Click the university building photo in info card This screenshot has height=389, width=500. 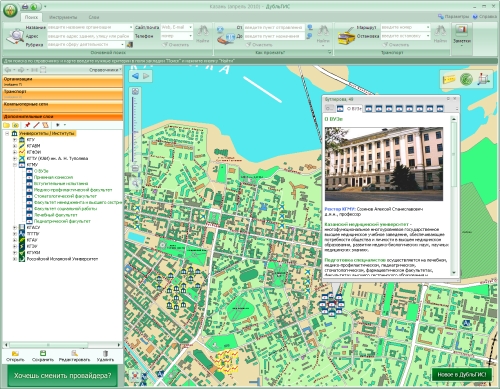(x=384, y=164)
